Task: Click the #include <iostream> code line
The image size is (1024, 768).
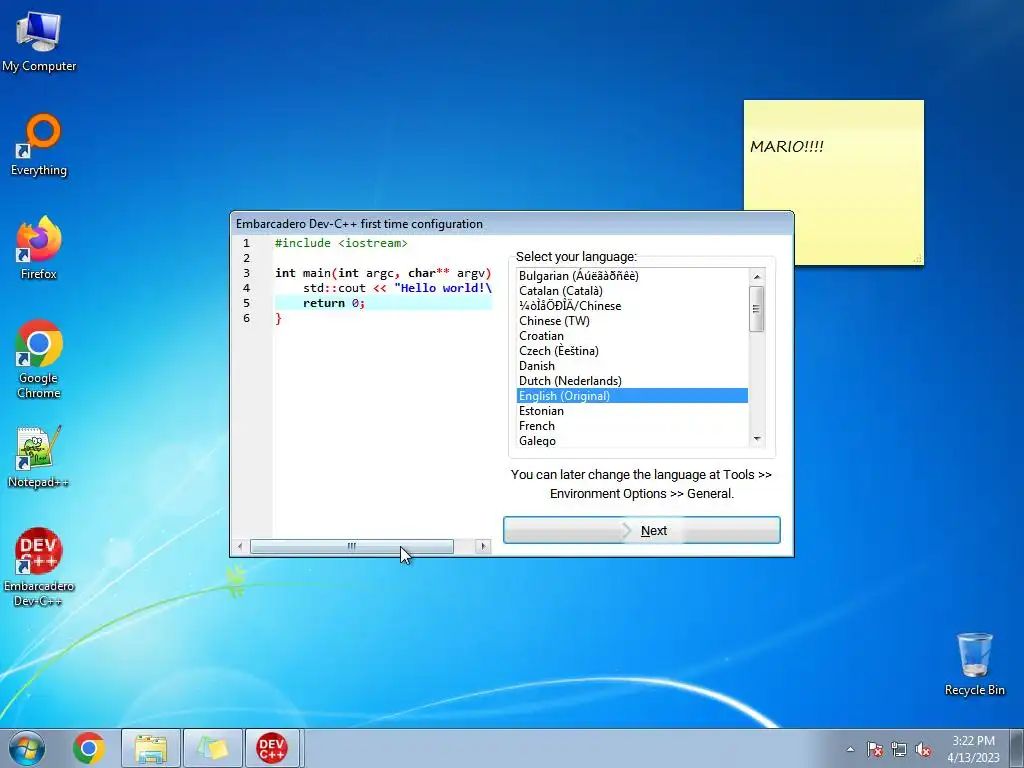Action: point(341,243)
